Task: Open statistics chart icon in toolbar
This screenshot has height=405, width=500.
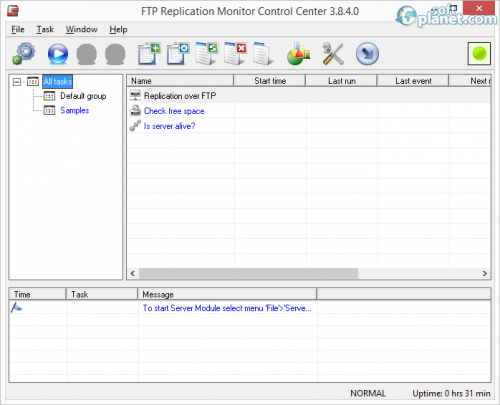Action: pyautogui.click(x=298, y=54)
